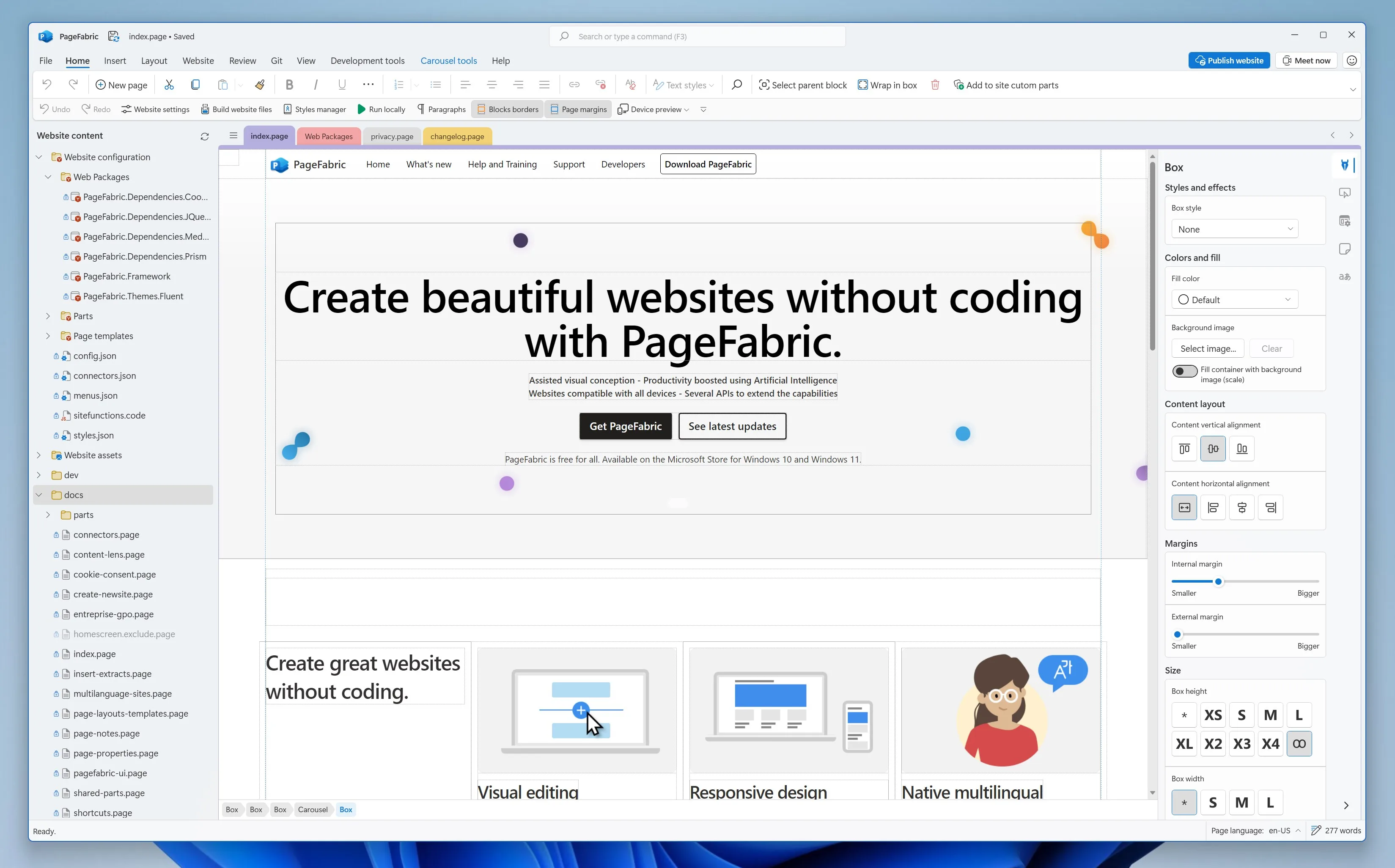Open the tab list hamburger icon
Viewport: 1395px width, 868px height.
coord(233,135)
